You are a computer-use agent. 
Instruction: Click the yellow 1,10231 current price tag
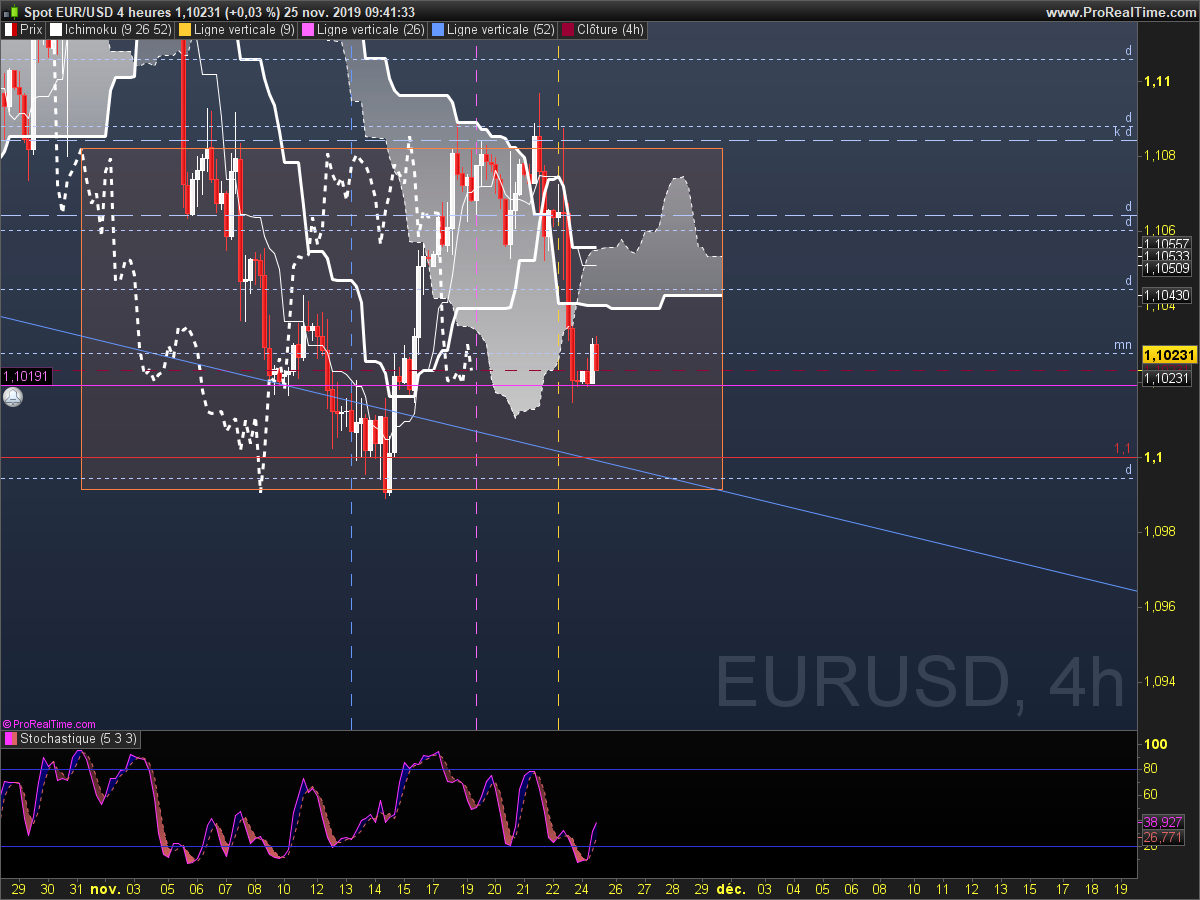(1168, 355)
